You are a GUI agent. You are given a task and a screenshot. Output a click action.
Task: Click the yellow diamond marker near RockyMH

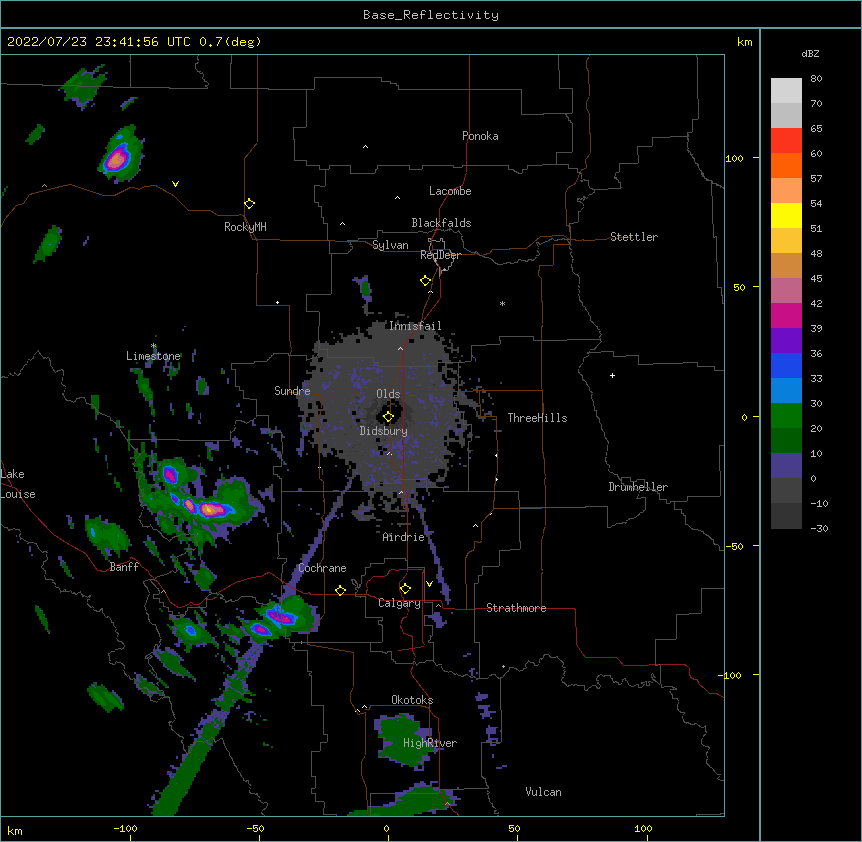pyautogui.click(x=249, y=204)
